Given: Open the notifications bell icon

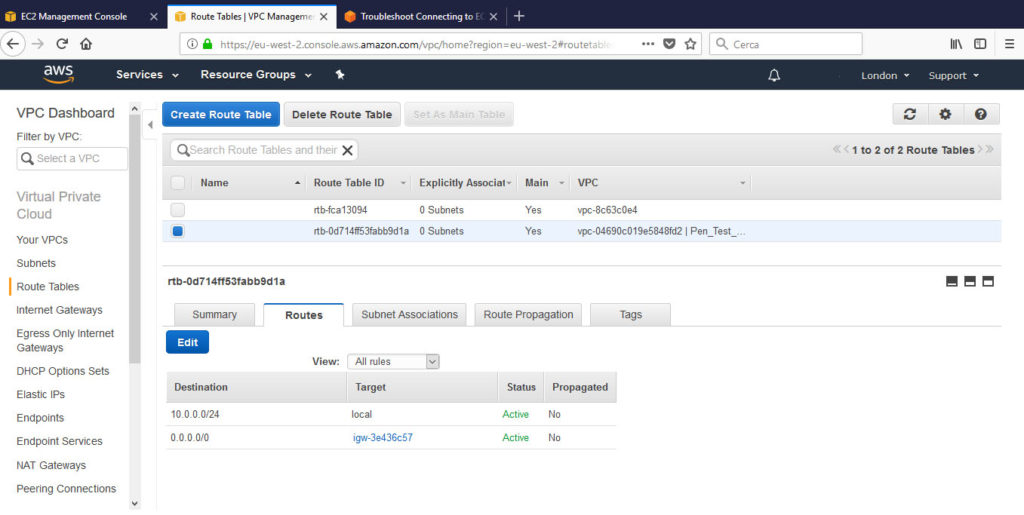Looking at the screenshot, I should pos(774,75).
